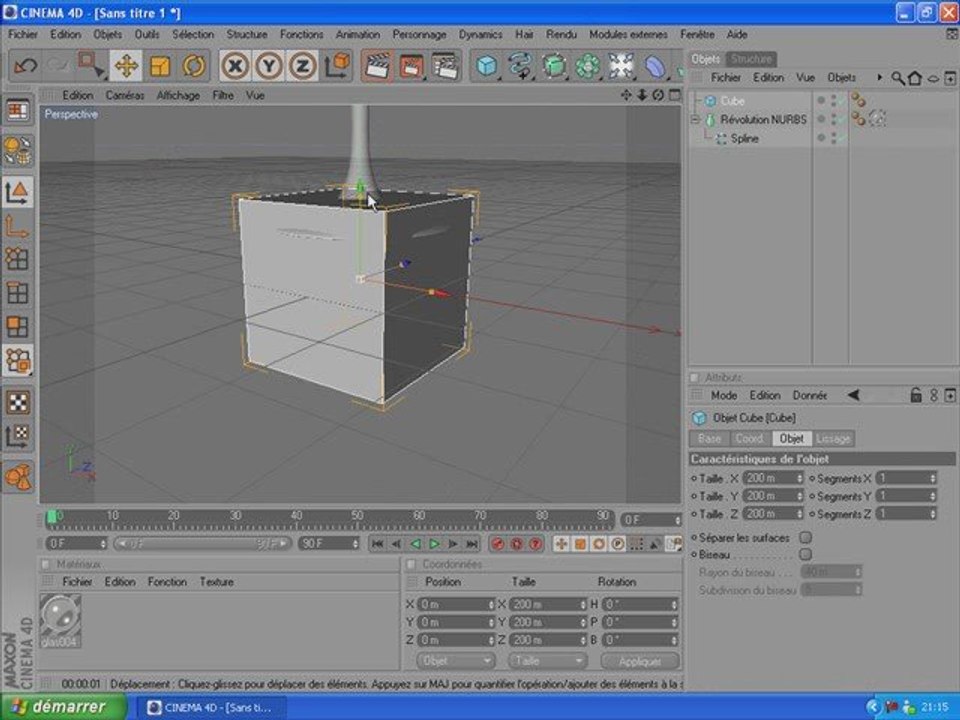
Task: Enable the Biseau checkbox
Action: click(806, 555)
